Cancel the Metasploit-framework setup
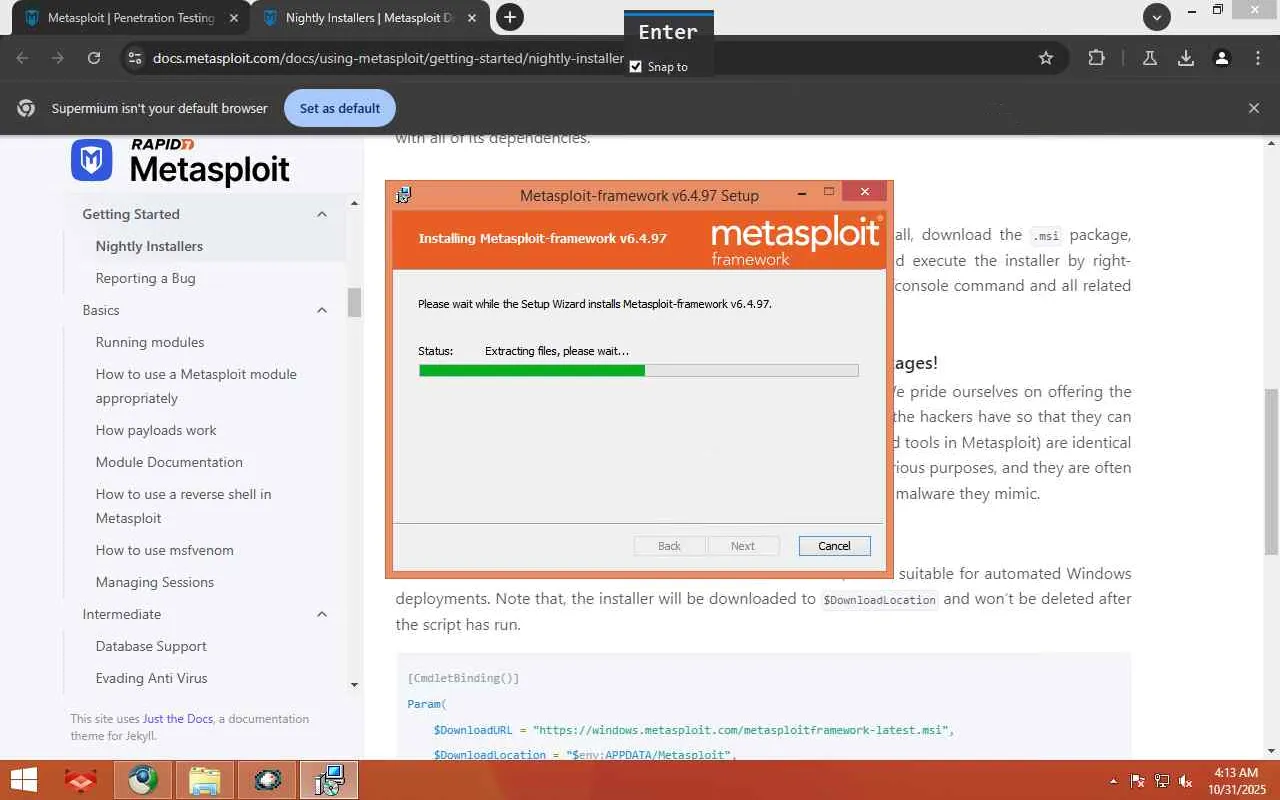The height and width of the screenshot is (800, 1280). (x=834, y=546)
